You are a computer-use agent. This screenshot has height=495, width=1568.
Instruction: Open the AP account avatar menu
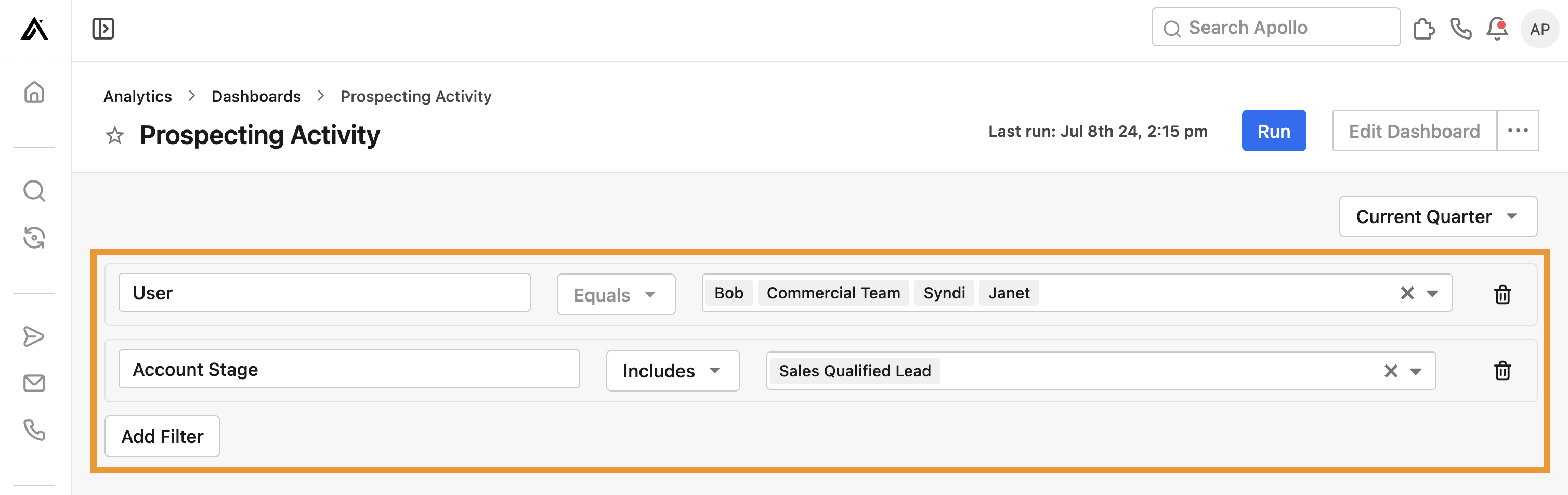click(1540, 28)
